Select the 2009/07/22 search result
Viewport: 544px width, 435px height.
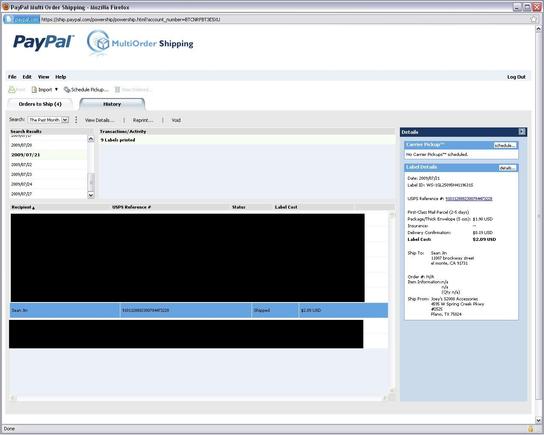48,164
